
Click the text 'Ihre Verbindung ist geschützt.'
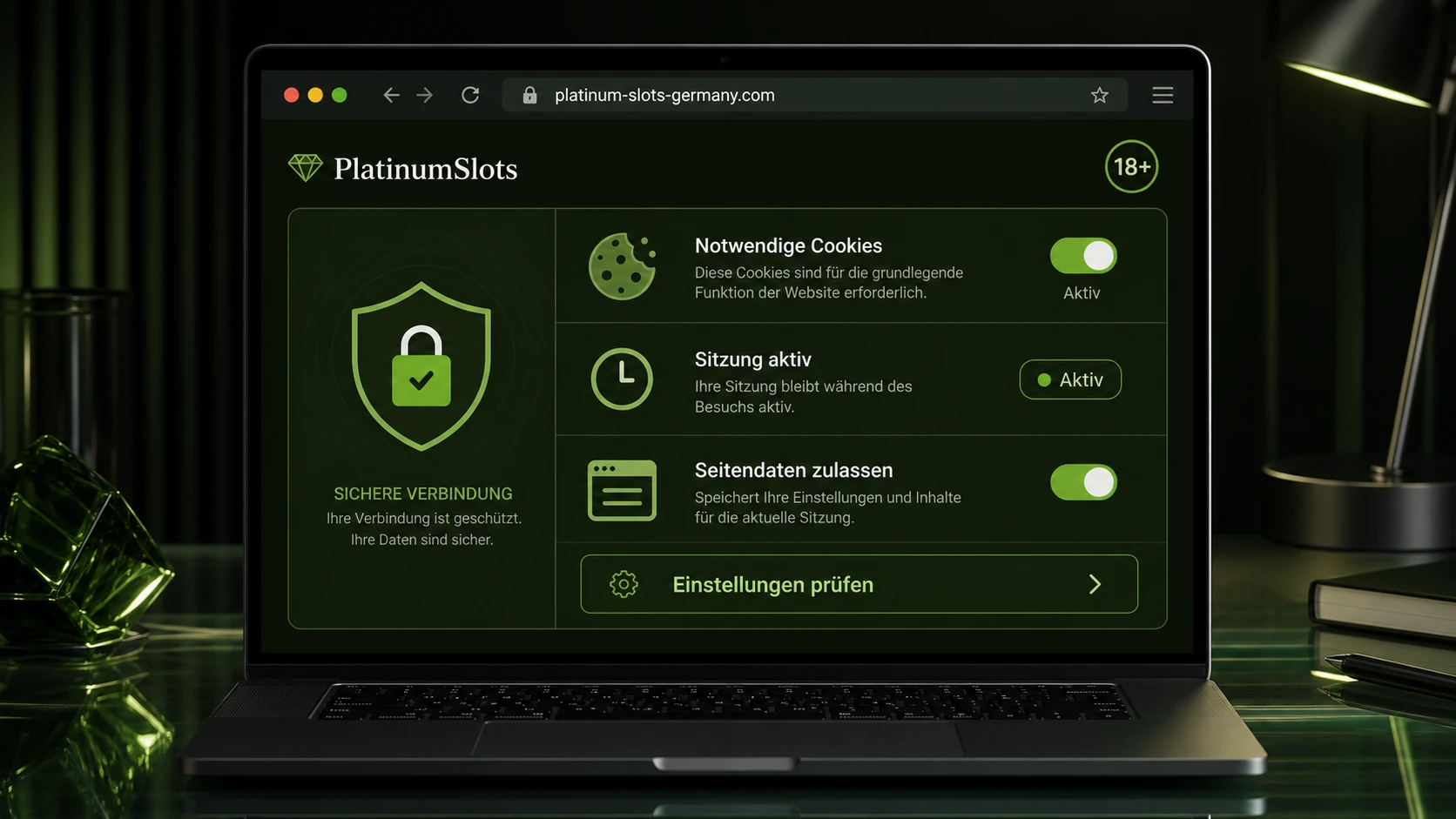tap(424, 518)
